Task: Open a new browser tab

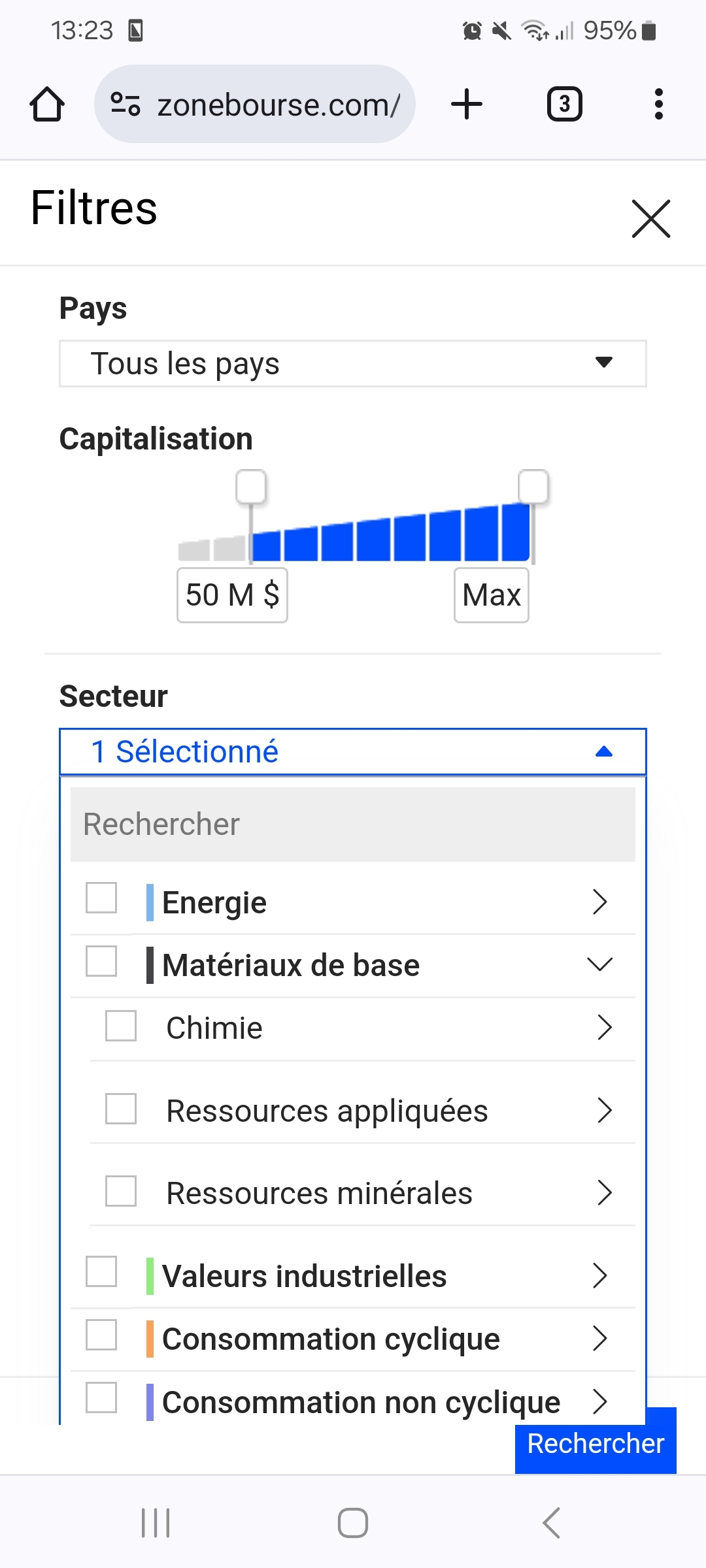Action: [467, 105]
